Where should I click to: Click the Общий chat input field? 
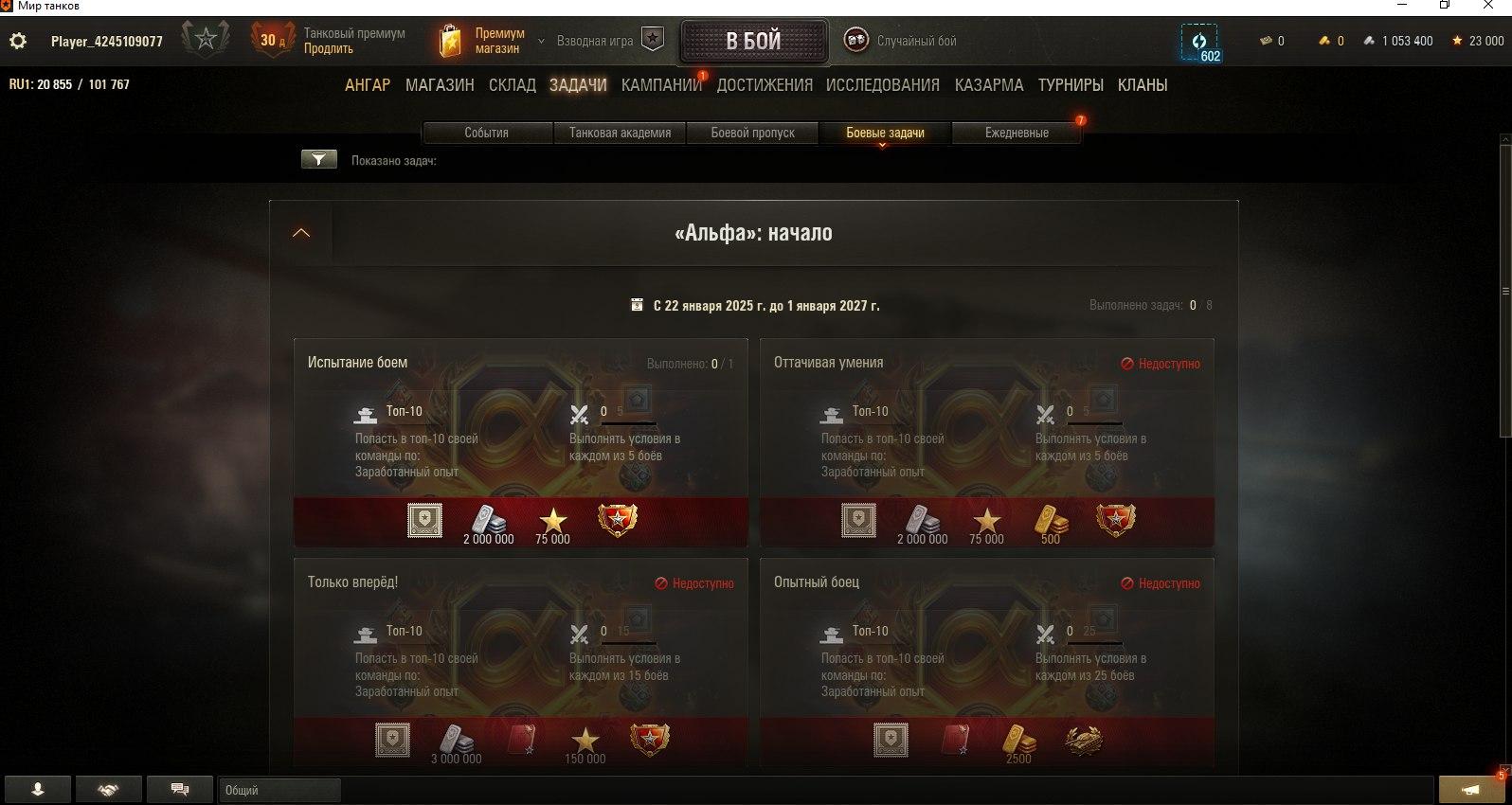[279, 790]
